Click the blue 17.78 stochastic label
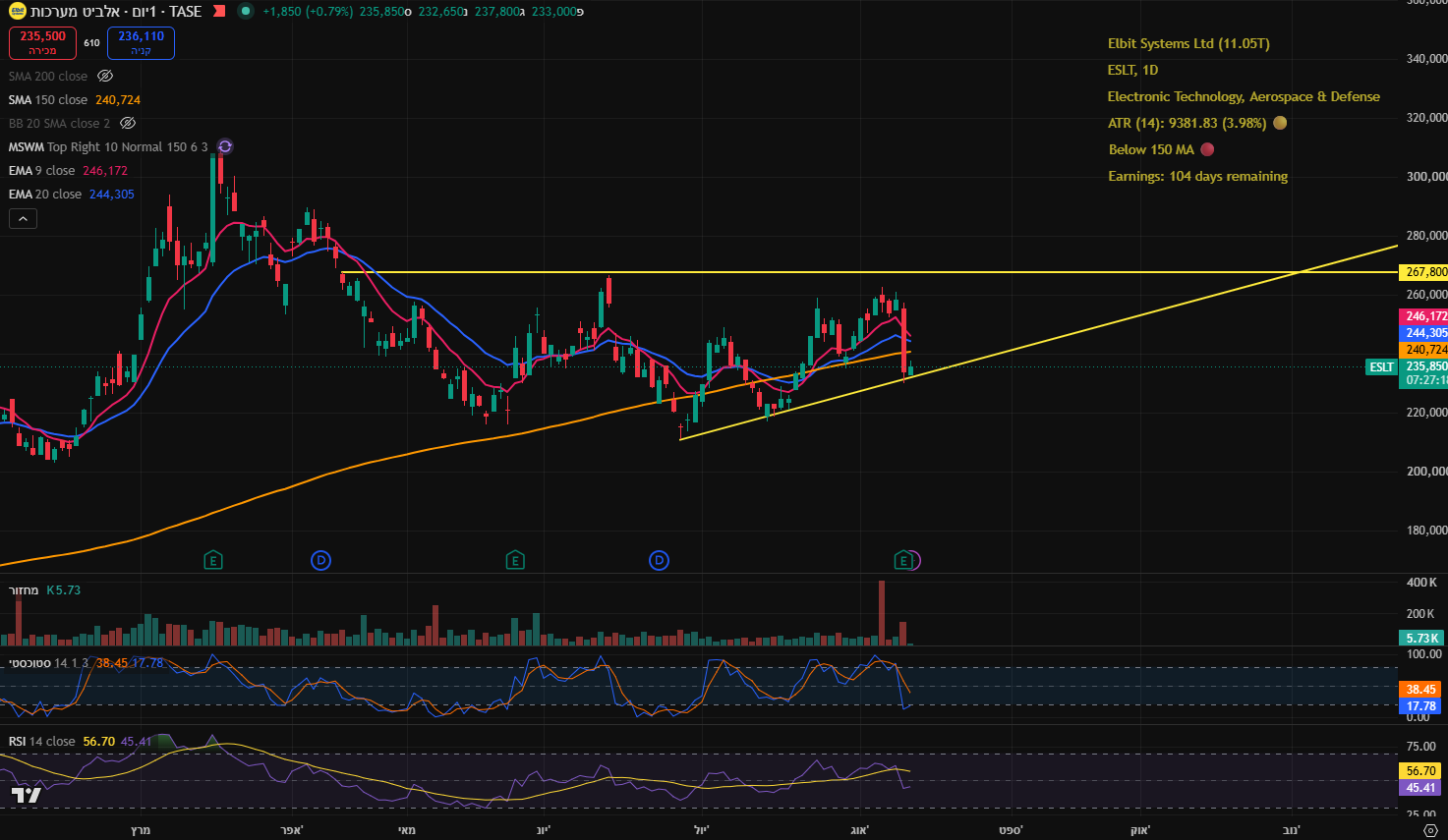This screenshot has width=1448, height=840. pyautogui.click(x=1421, y=706)
